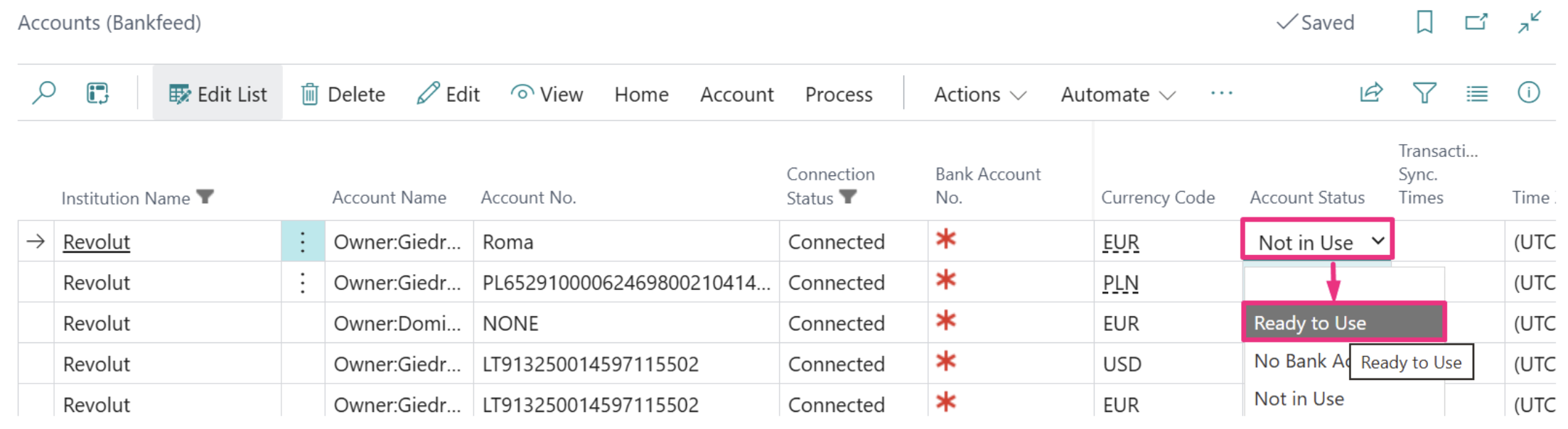Screen dimensions: 1568x429
Task: Open the Not in Use status dropdown
Action: click(x=1318, y=241)
